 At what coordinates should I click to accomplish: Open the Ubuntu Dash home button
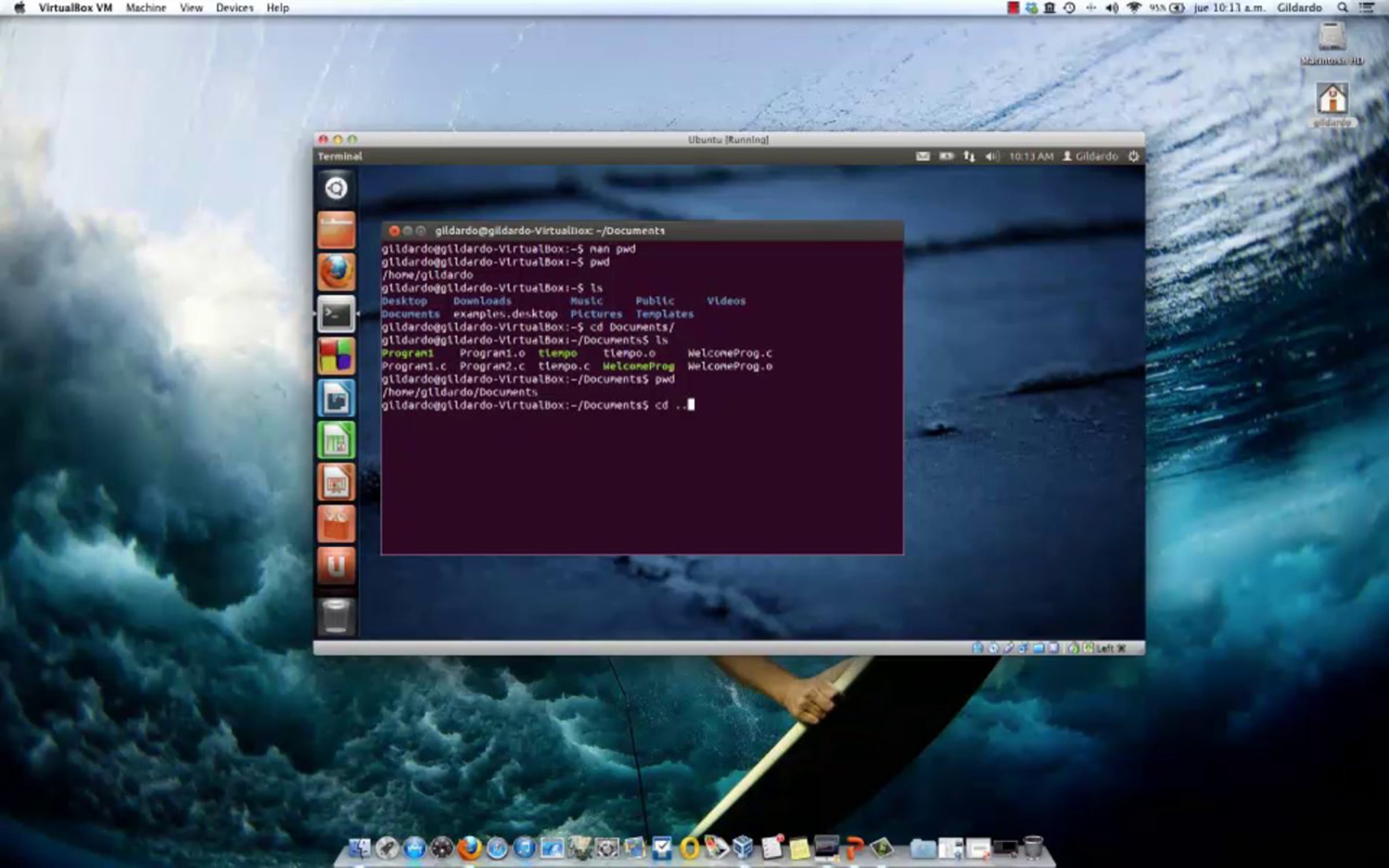pyautogui.click(x=336, y=189)
